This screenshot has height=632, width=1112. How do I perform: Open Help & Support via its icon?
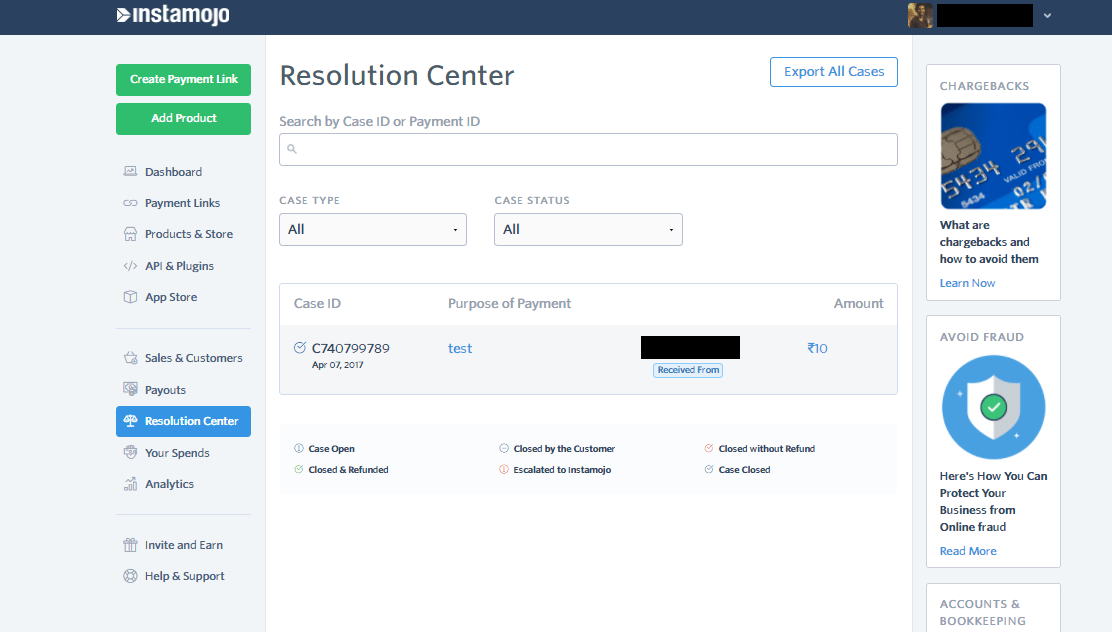(130, 575)
